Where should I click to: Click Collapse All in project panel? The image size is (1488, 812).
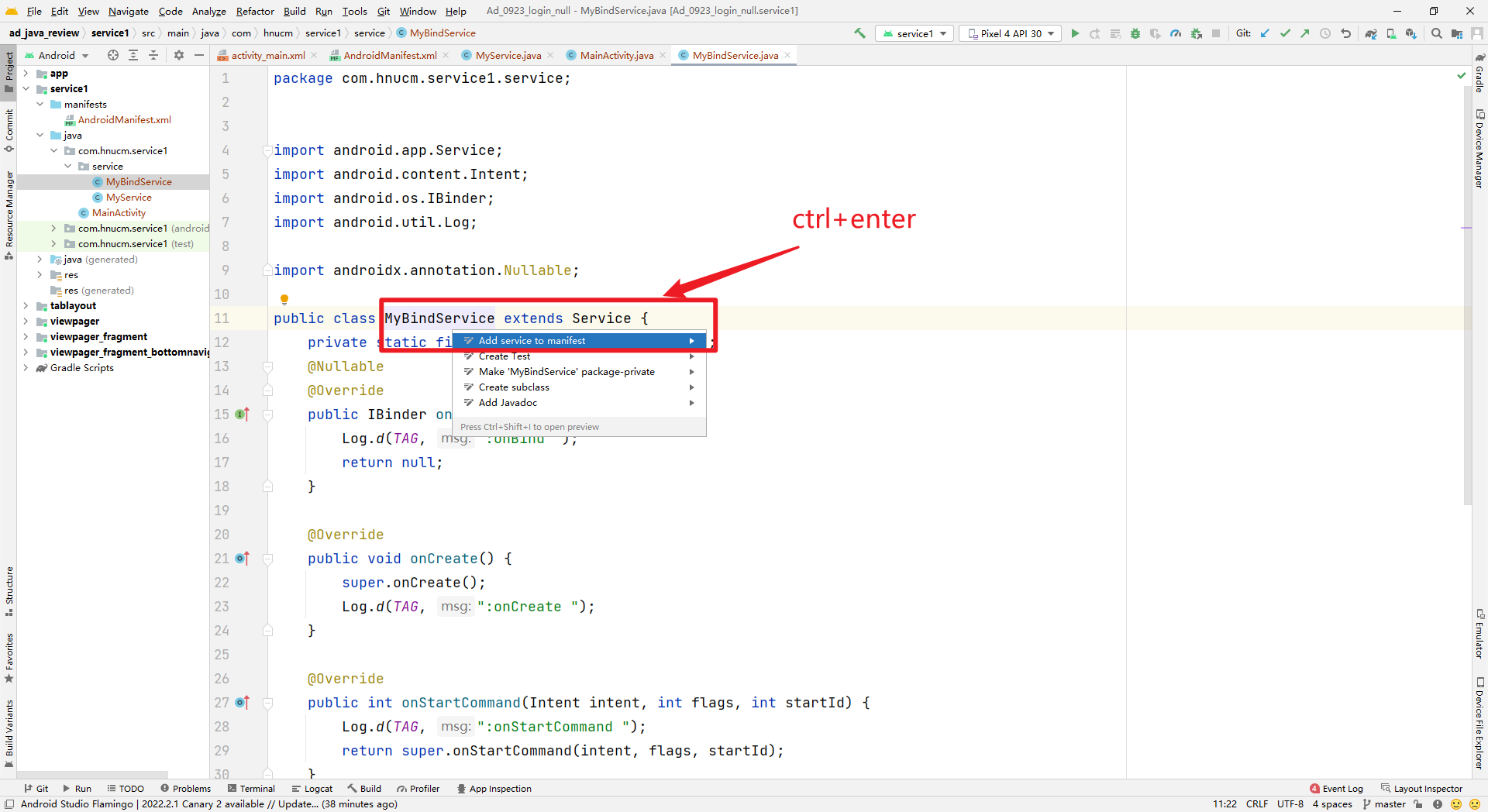[153, 55]
